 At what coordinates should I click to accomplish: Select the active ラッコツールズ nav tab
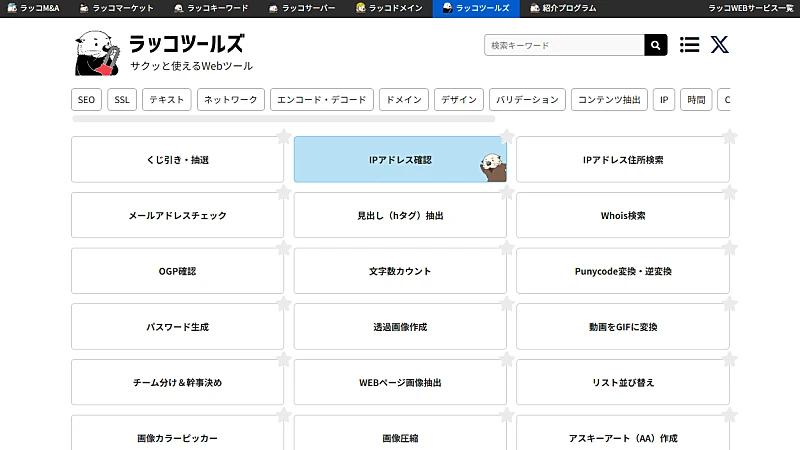[x=476, y=8]
